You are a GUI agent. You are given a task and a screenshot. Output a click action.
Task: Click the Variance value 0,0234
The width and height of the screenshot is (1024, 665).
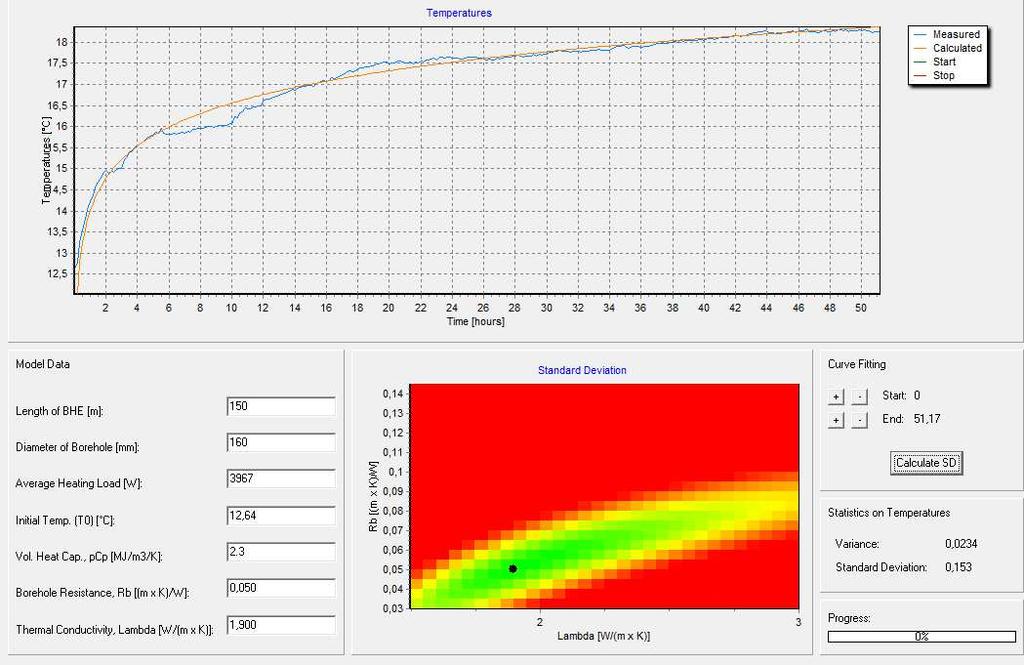[961, 543]
